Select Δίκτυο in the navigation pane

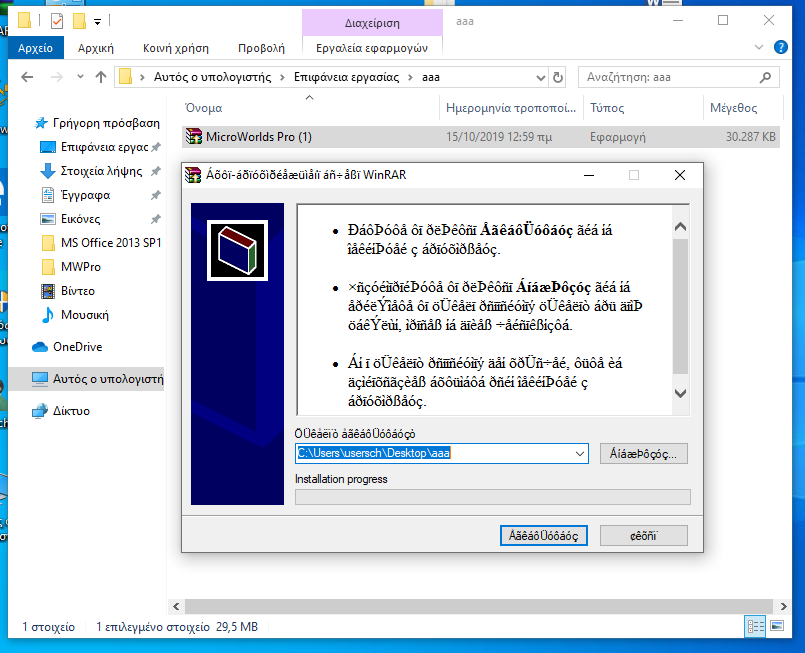(61, 411)
